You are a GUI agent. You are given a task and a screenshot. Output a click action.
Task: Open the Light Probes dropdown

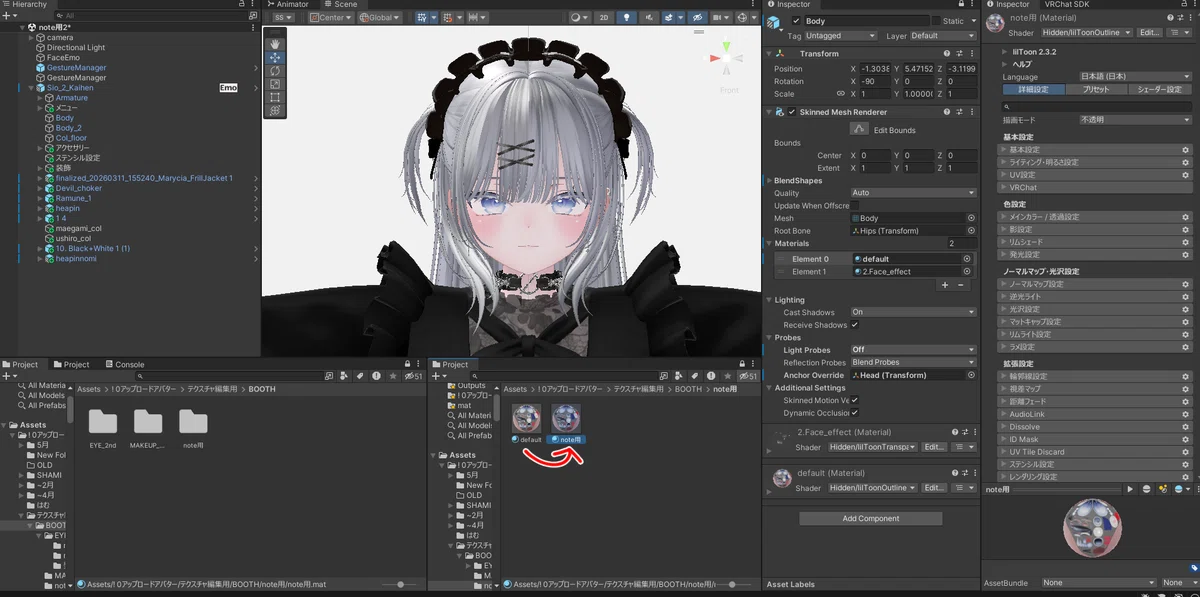tap(913, 350)
